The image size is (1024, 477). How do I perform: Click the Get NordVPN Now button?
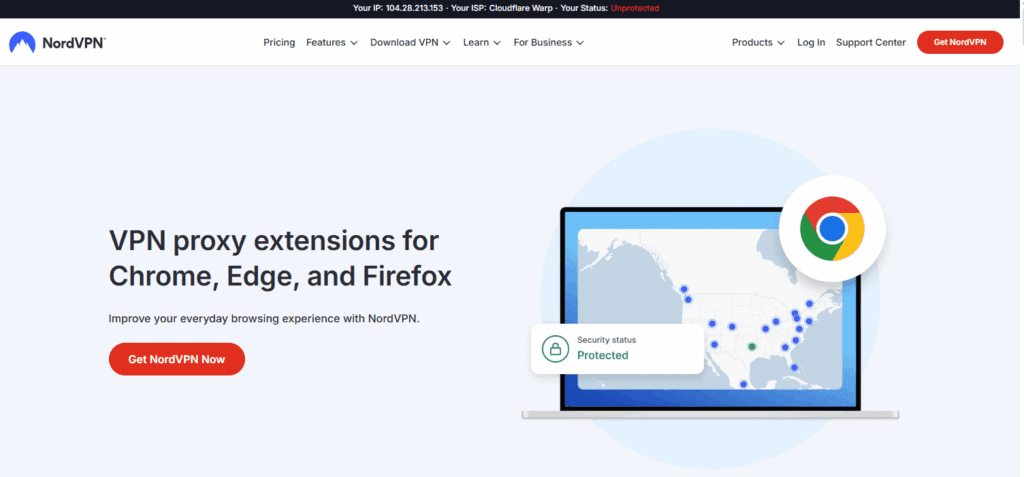click(176, 359)
